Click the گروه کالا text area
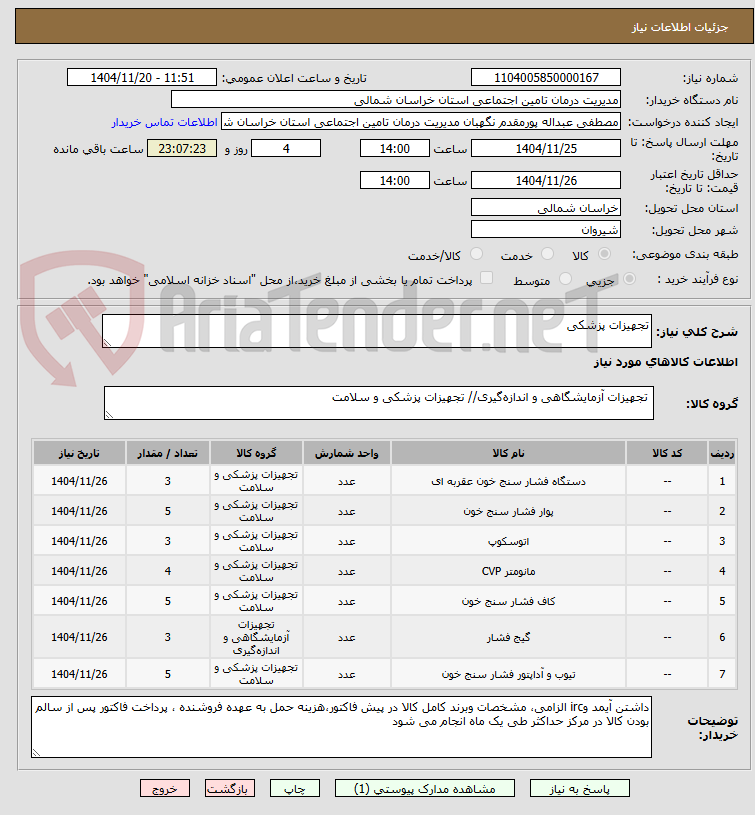This screenshot has width=755, height=815. pyautogui.click(x=379, y=403)
